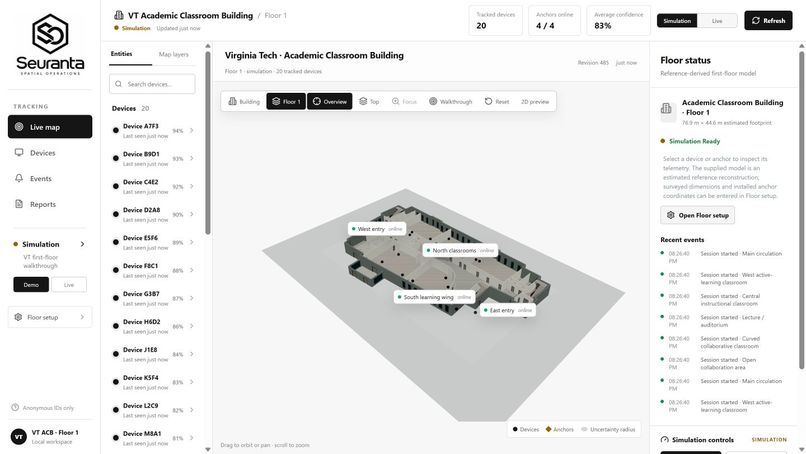Expand Device D2A8 row chevron
The image size is (806, 454).
[191, 214]
